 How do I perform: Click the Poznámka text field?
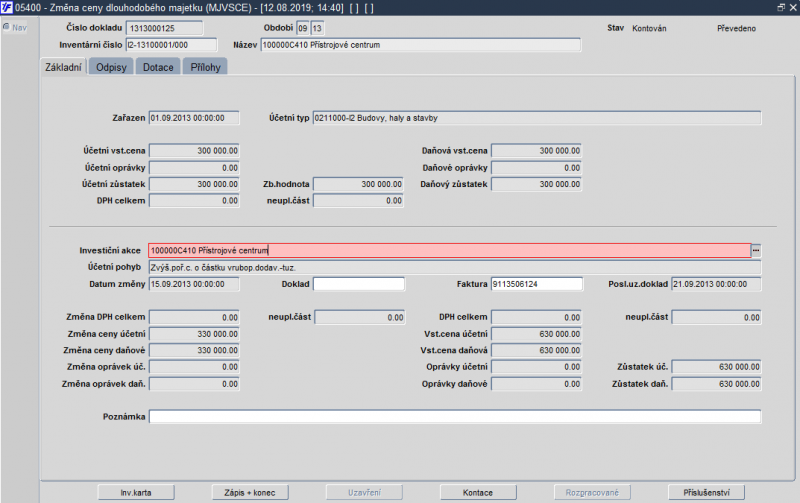tap(455, 417)
